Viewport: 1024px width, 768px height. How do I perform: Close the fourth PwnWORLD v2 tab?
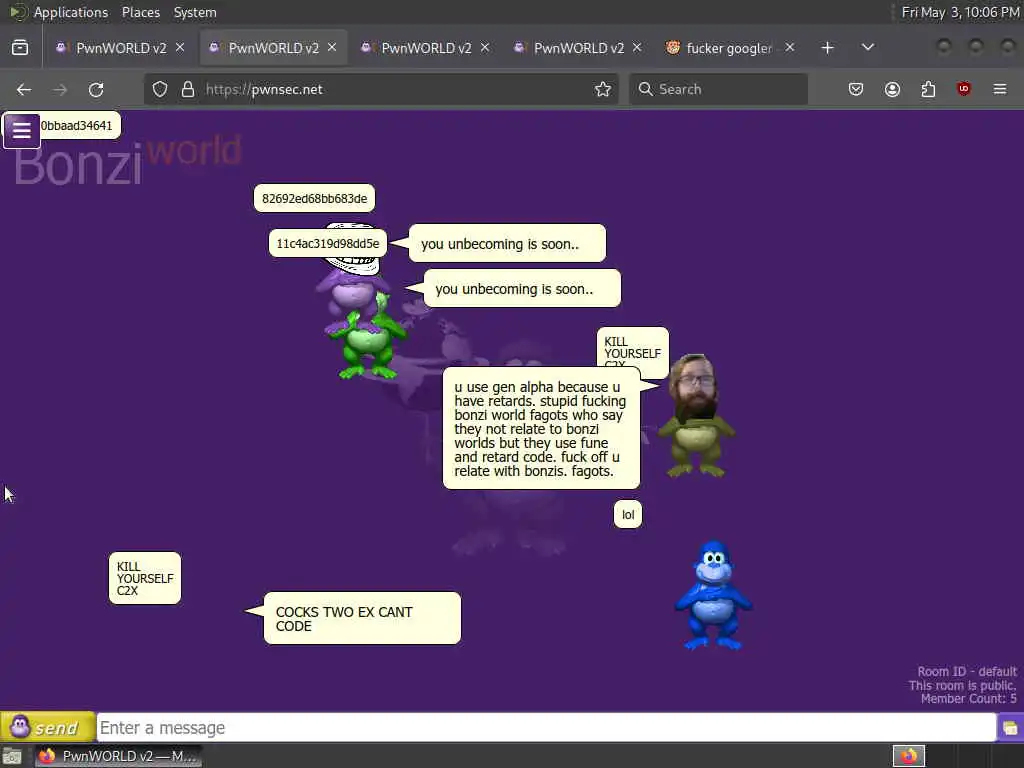click(x=637, y=48)
